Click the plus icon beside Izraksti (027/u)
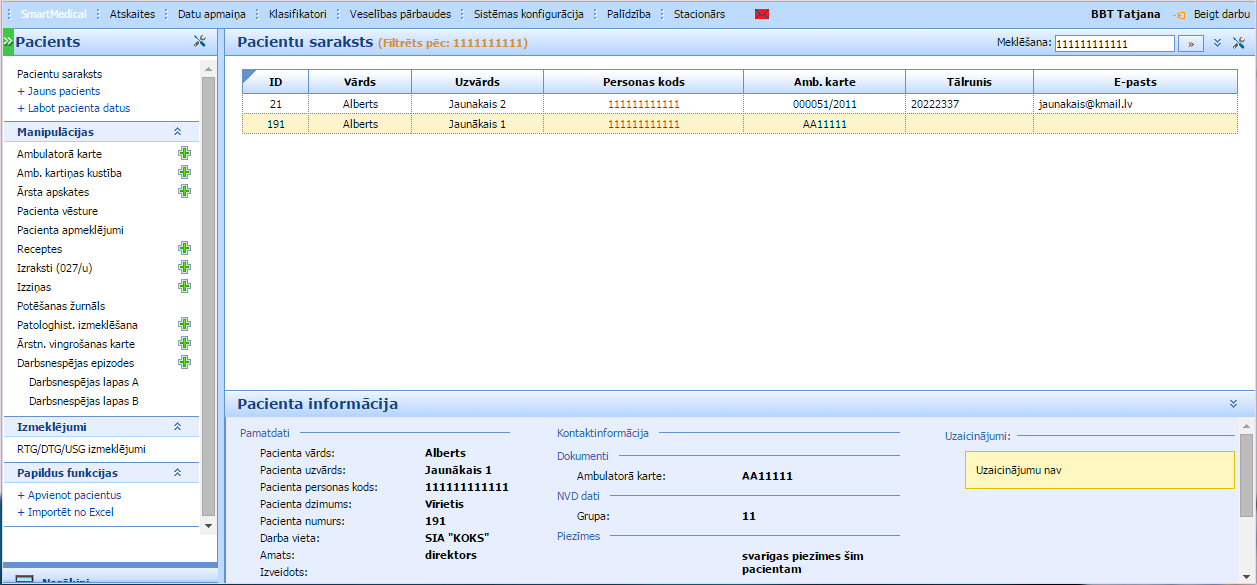Viewport: 1257px width, 585px height. 184,268
